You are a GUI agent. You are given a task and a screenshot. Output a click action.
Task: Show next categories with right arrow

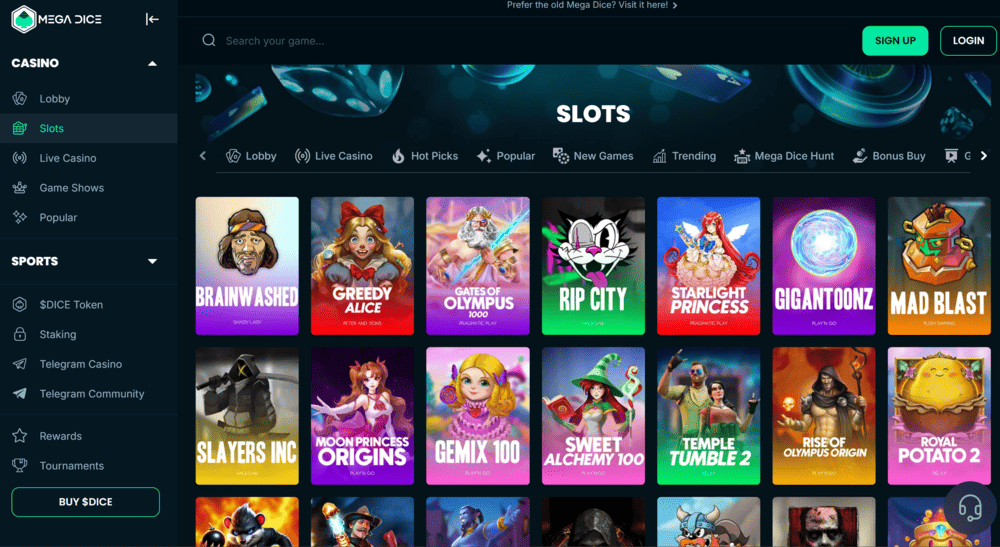coord(983,156)
